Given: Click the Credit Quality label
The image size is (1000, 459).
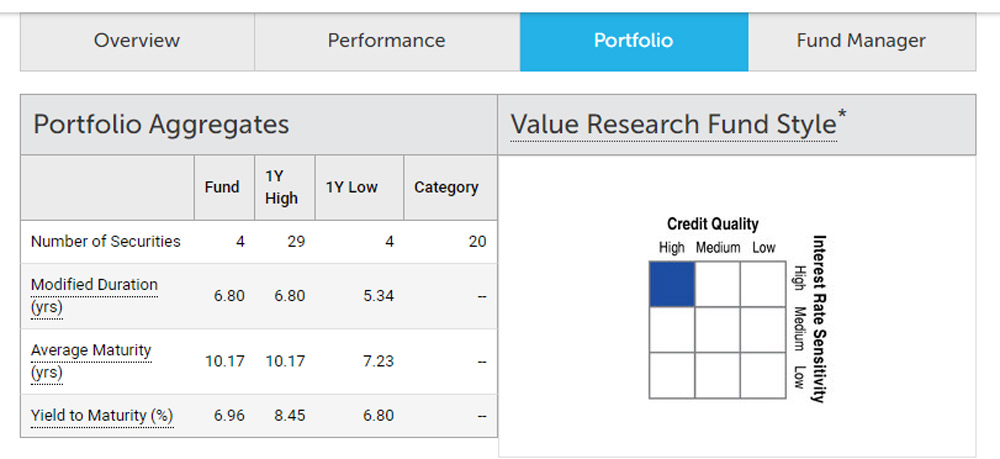Looking at the screenshot, I should pyautogui.click(x=712, y=224).
